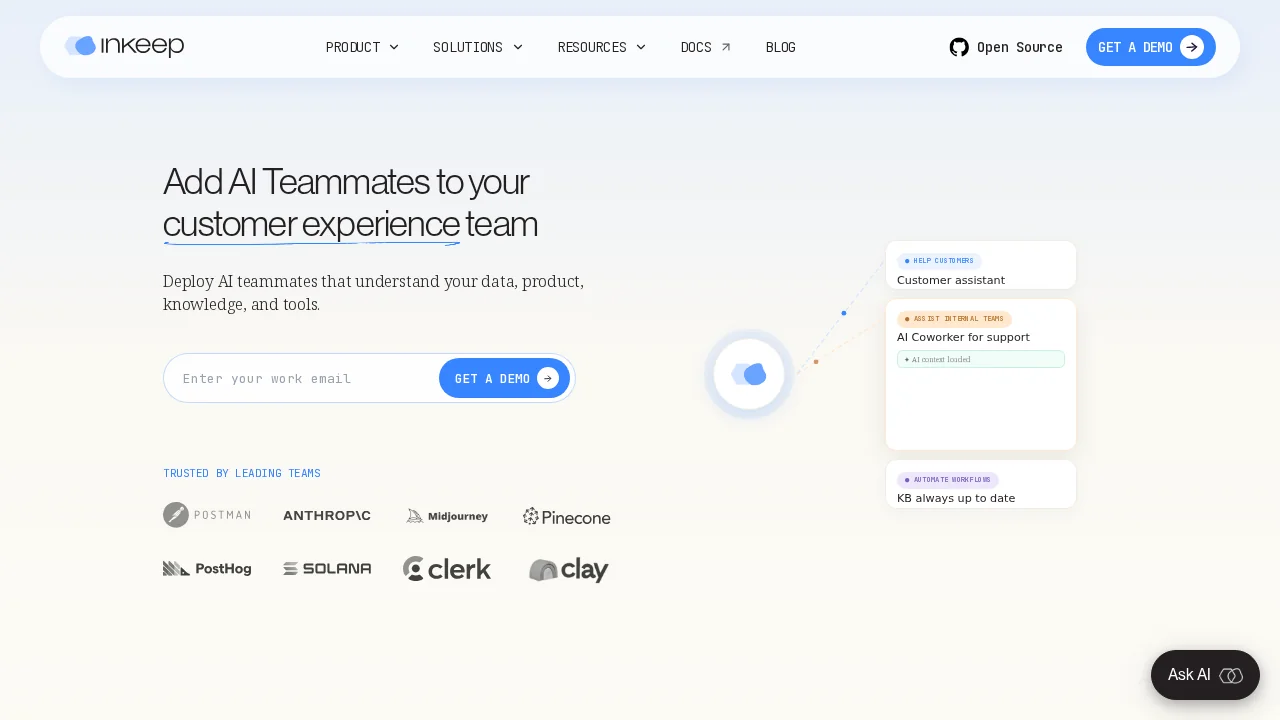Click the Clerk logo
The image size is (1280, 720).
click(x=447, y=569)
